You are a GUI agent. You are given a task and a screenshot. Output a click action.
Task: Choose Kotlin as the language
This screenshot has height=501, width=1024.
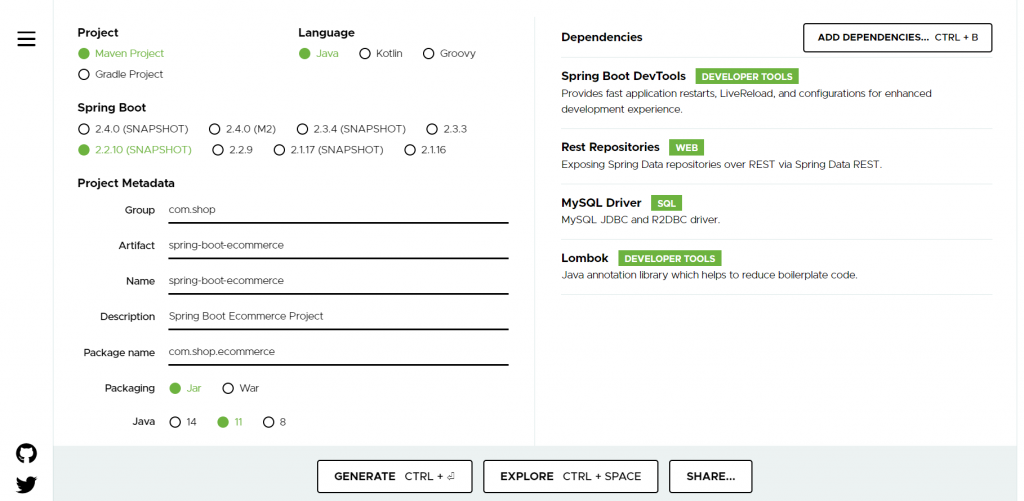[365, 54]
